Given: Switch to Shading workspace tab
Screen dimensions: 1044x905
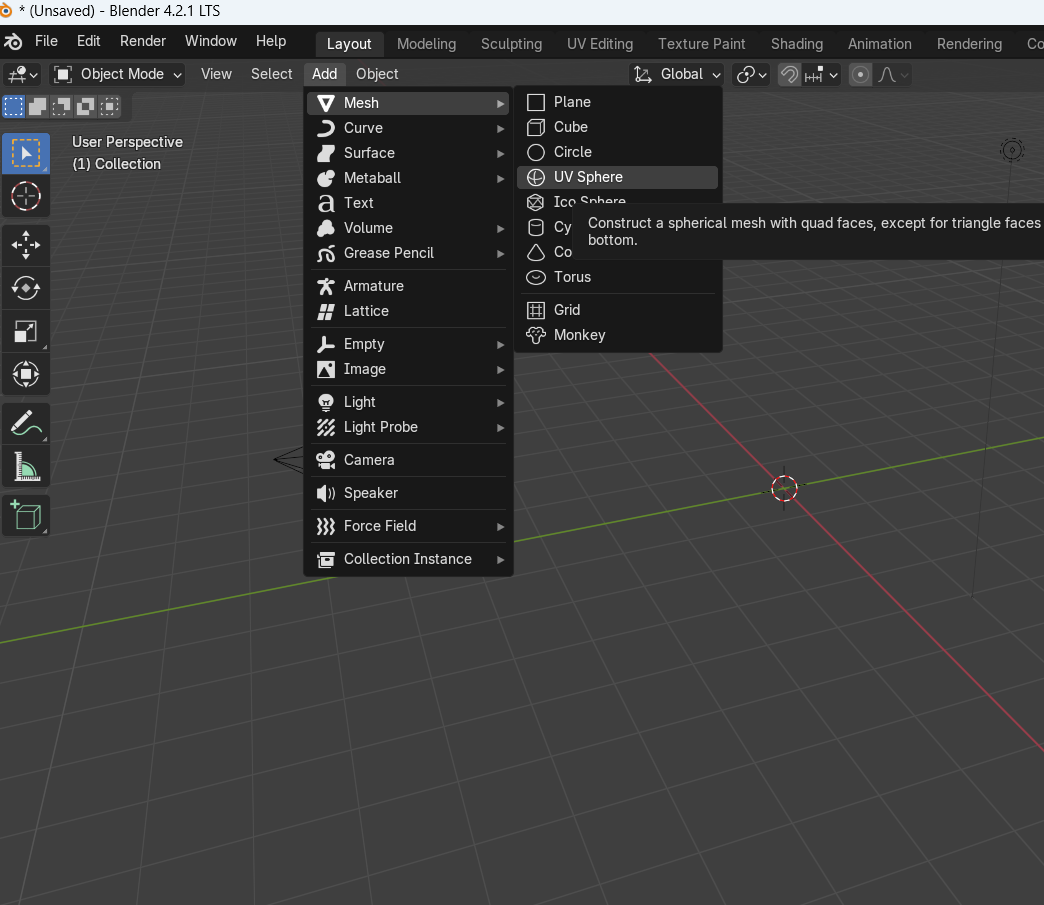Looking at the screenshot, I should 797,44.
